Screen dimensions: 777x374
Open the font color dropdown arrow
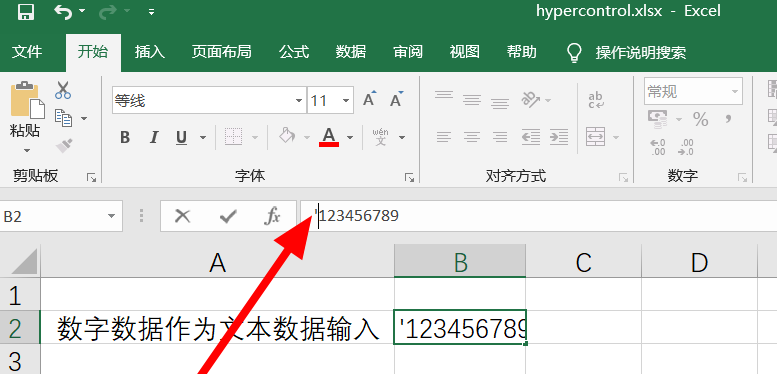tap(350, 137)
